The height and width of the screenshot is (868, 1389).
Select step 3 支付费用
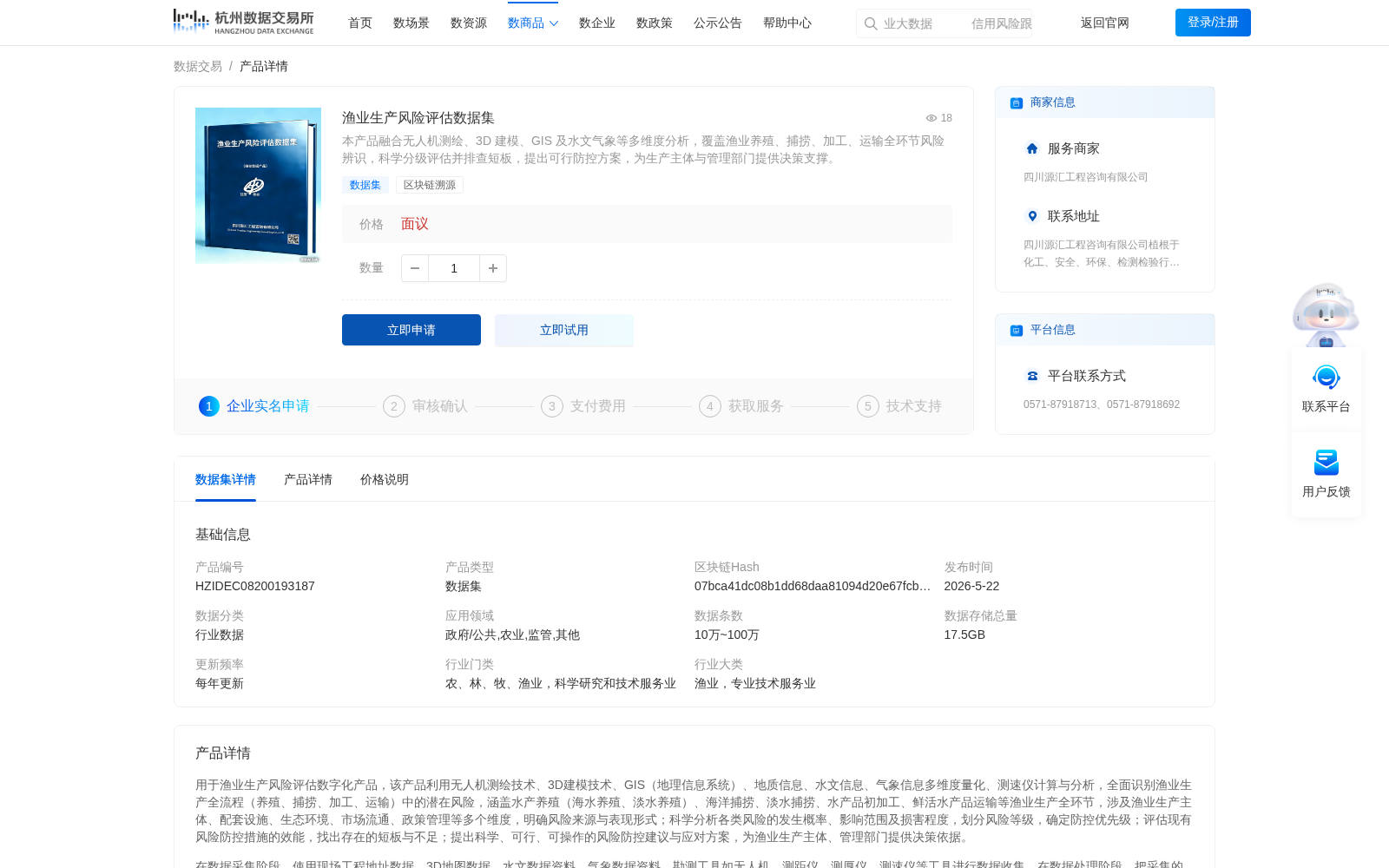pyautogui.click(x=583, y=406)
